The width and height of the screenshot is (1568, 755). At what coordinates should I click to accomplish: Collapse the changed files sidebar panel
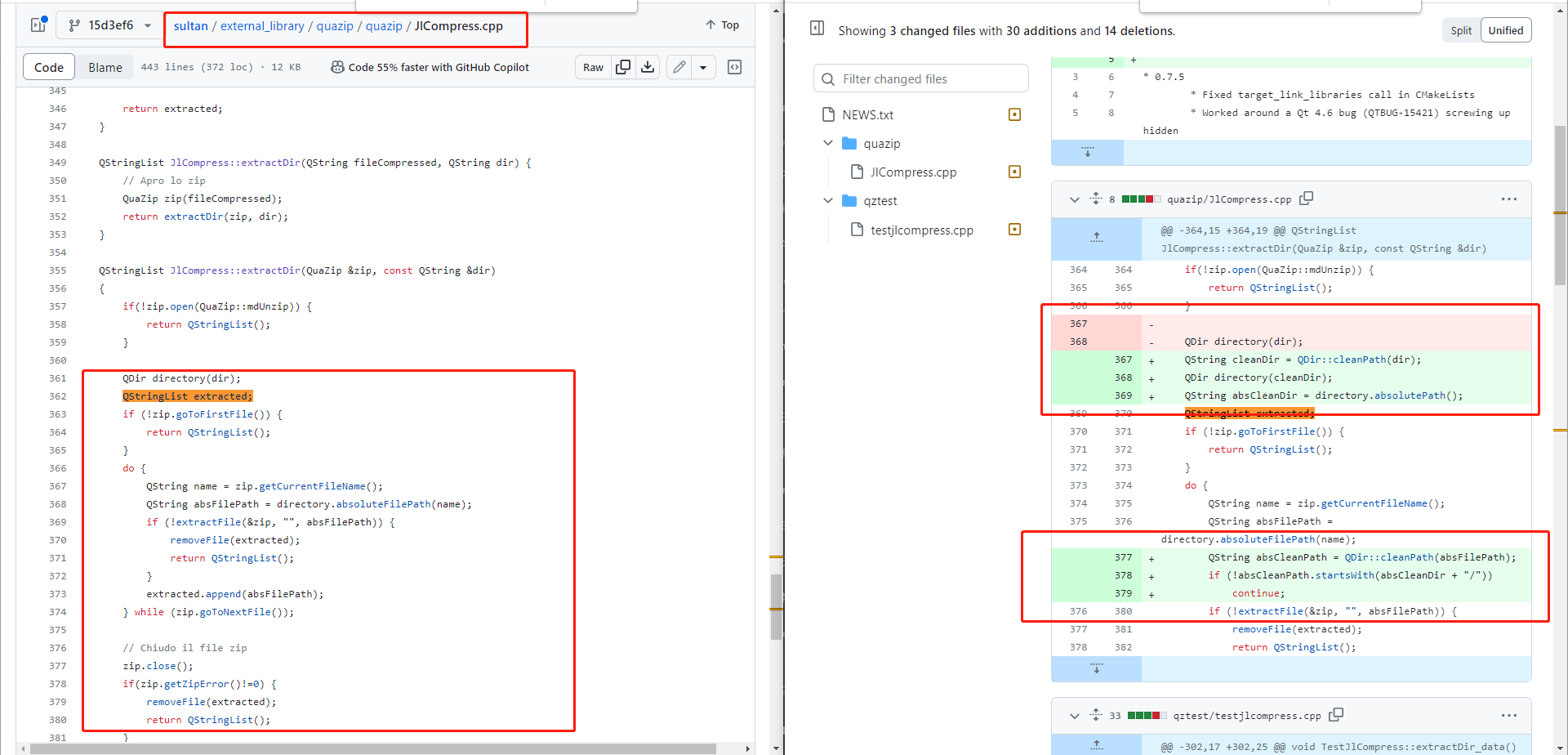click(817, 28)
